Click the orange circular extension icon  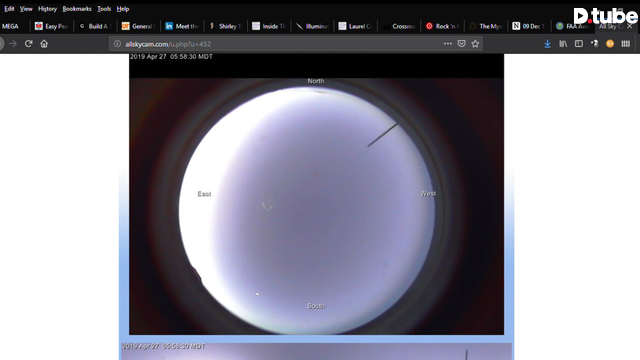(x=610, y=44)
